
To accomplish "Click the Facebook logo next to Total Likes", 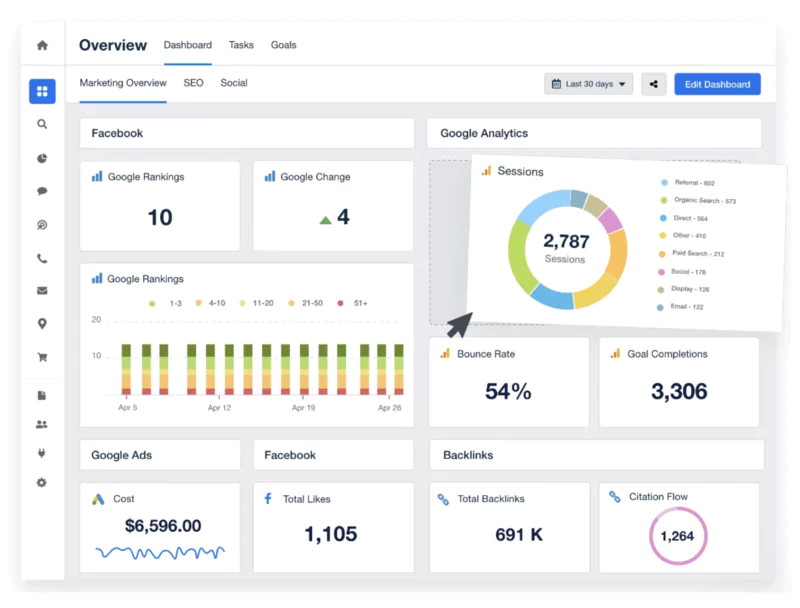I will point(268,498).
